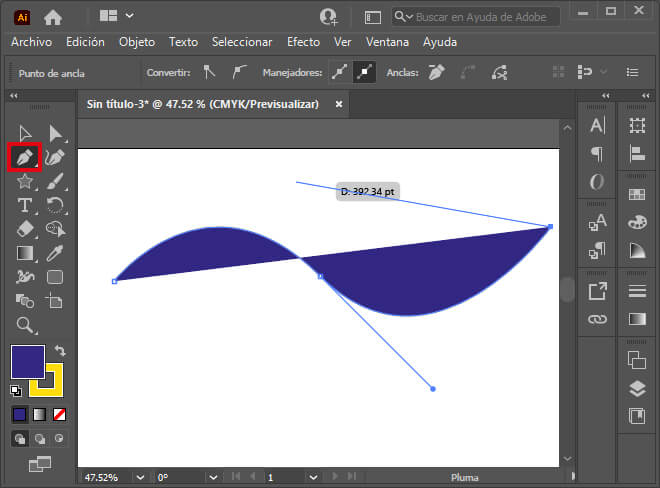Activate the Eraser tool
The height and width of the screenshot is (488, 660).
tap(25, 229)
